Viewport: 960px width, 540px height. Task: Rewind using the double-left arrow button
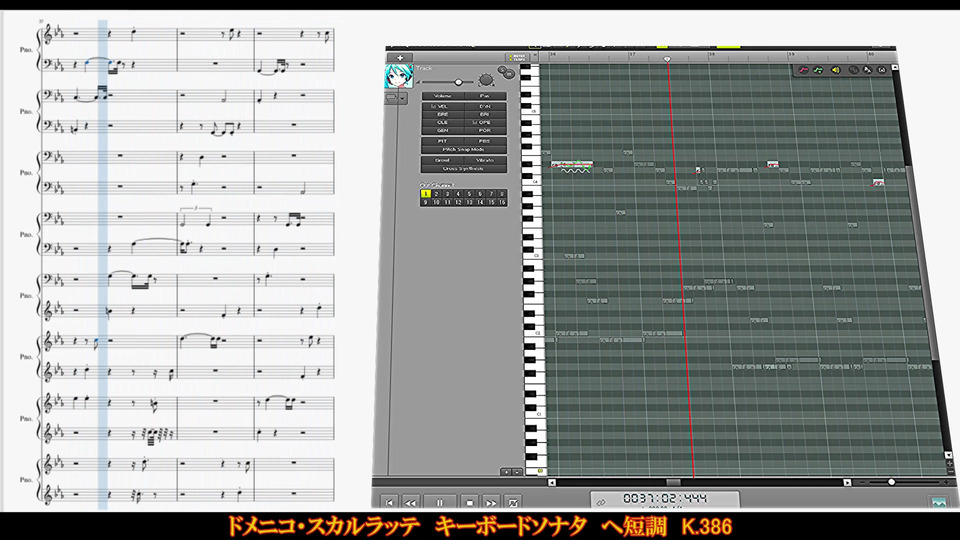[x=411, y=502]
